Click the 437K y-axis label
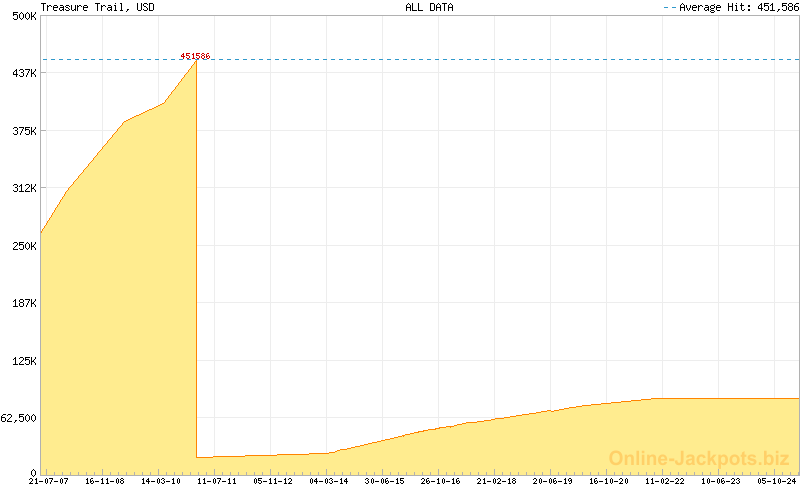Image resolution: width=800 pixels, height=490 pixels. point(23,74)
